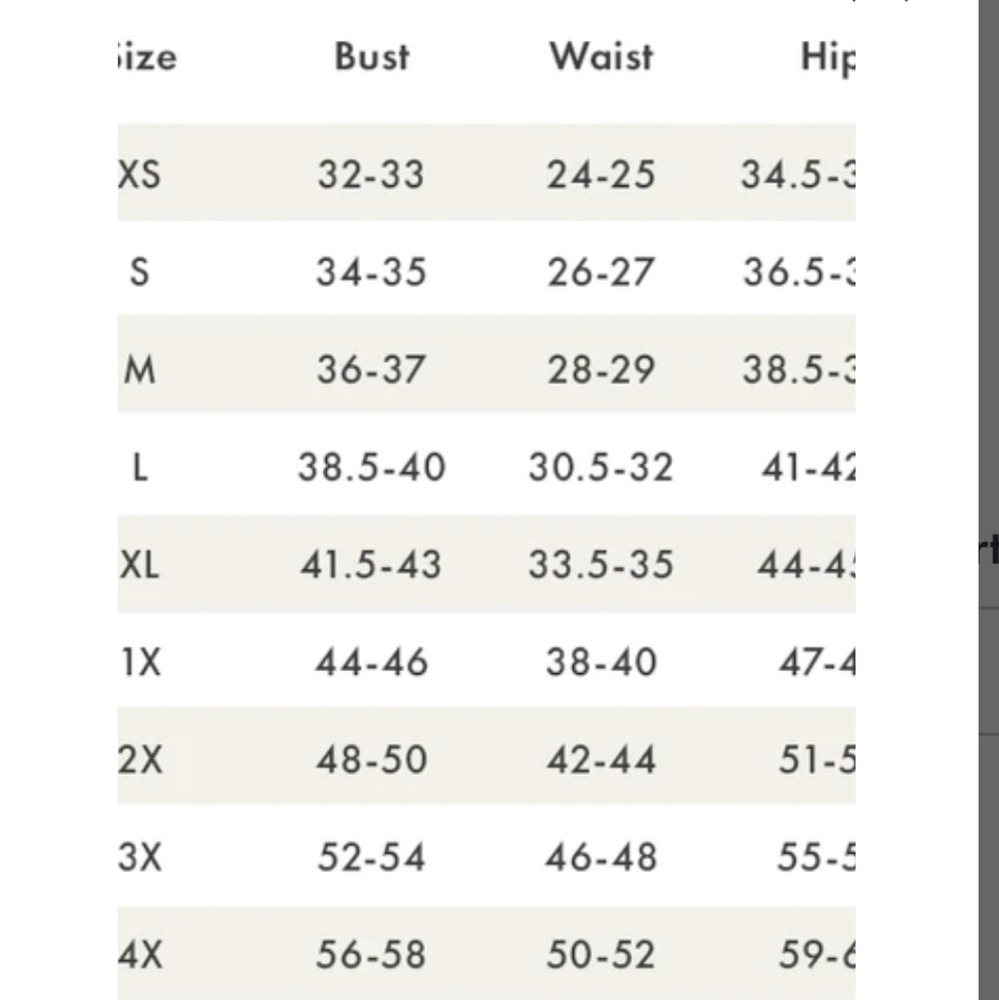Select the XS size row label

point(140,174)
